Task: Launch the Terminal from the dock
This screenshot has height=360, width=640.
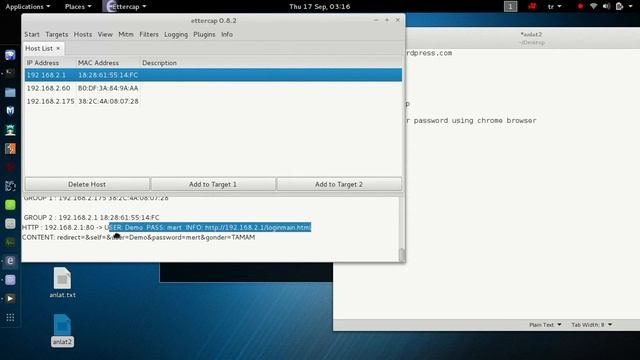Action: coord(10,73)
